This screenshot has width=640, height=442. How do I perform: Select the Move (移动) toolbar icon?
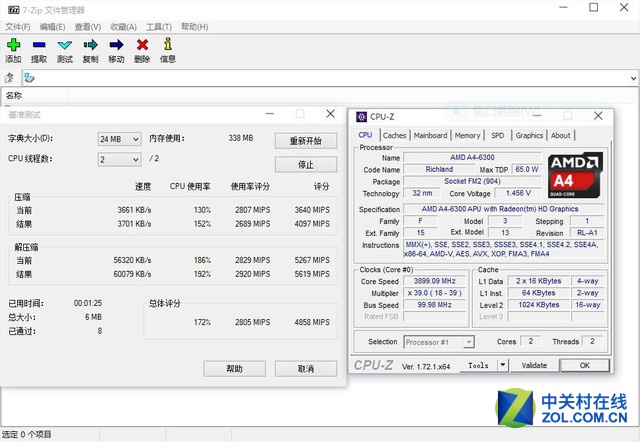click(116, 45)
